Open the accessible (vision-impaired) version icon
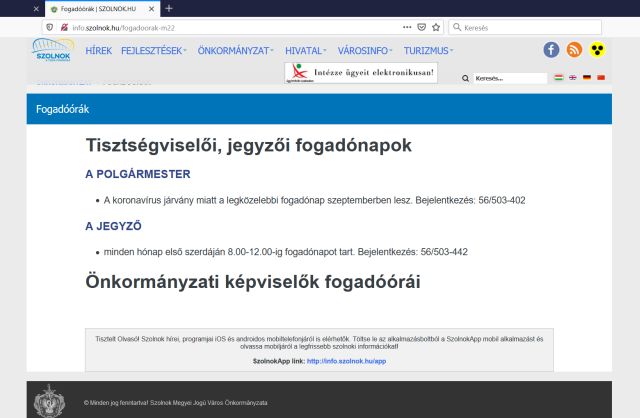This screenshot has height=418, width=640. (597, 50)
